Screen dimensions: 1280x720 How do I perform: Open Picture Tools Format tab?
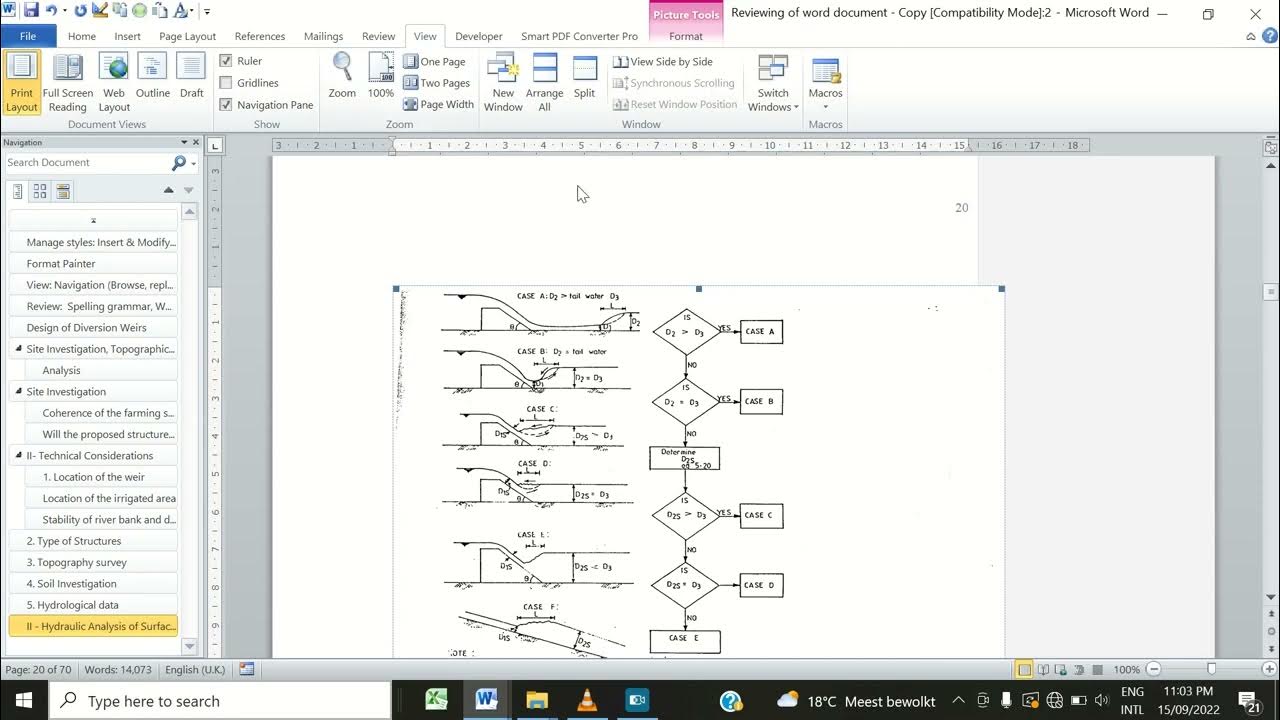coord(685,36)
